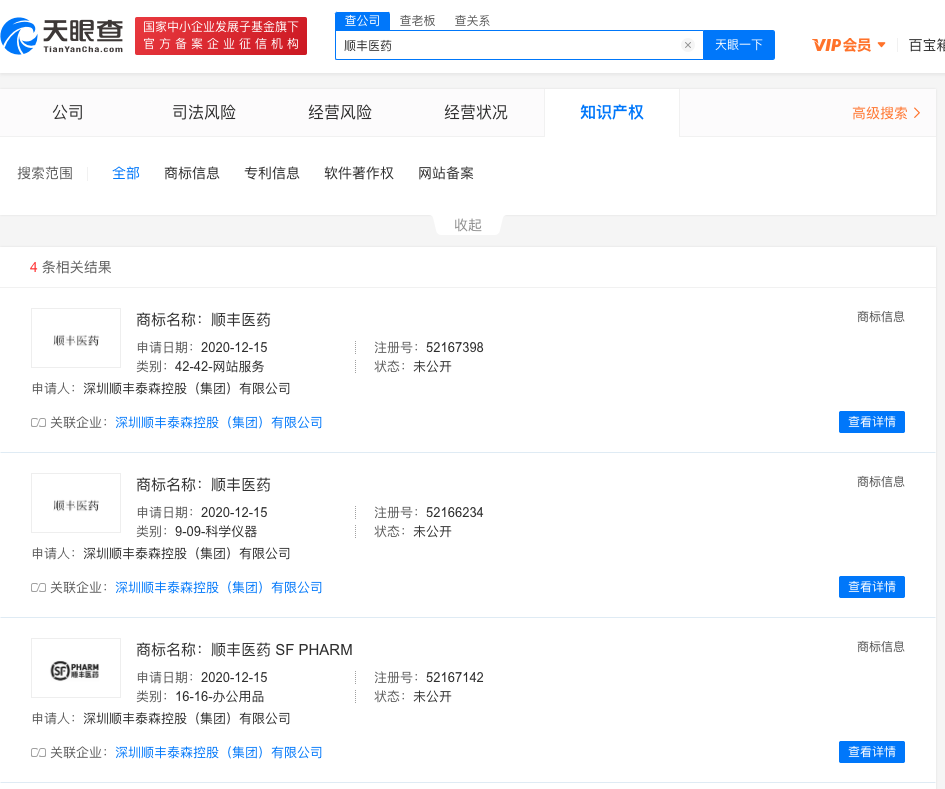The height and width of the screenshot is (789, 945).
Task: Open the 顺丰医药 SF PHARM trademark thumbnail
Action: [x=76, y=668]
